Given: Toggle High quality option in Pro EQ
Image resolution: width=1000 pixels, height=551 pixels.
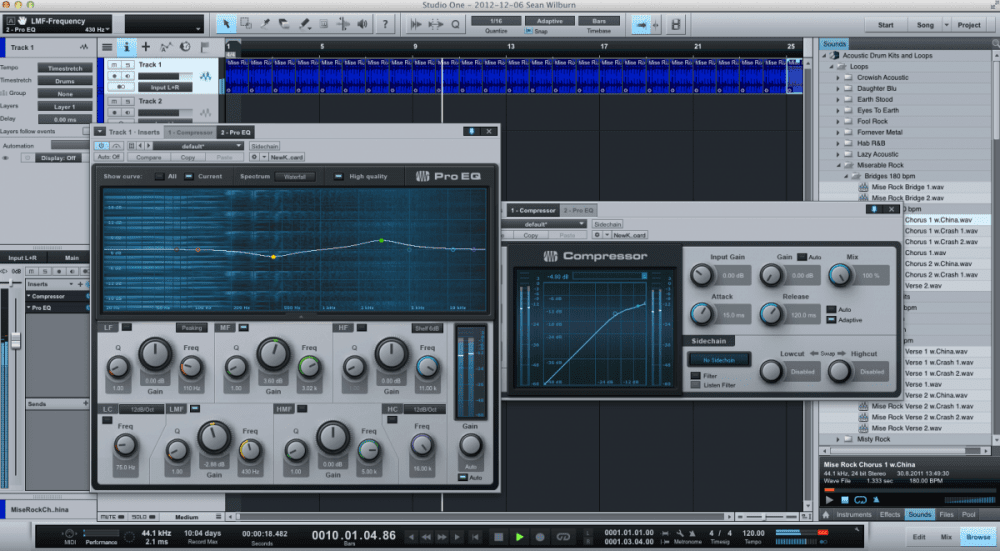Looking at the screenshot, I should pyautogui.click(x=337, y=177).
